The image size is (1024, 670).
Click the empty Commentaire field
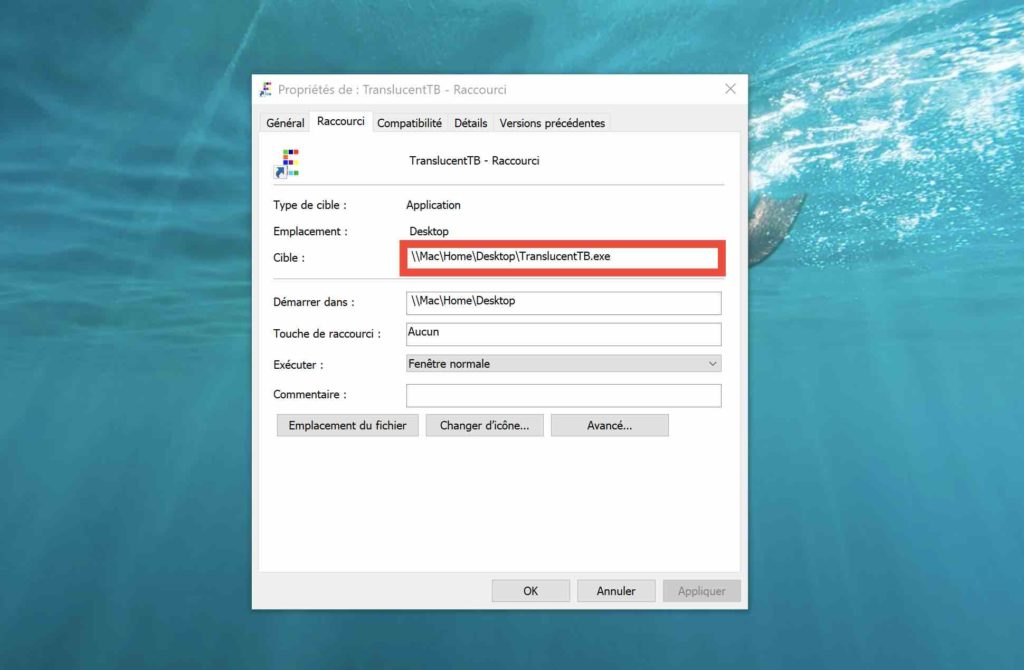(563, 395)
